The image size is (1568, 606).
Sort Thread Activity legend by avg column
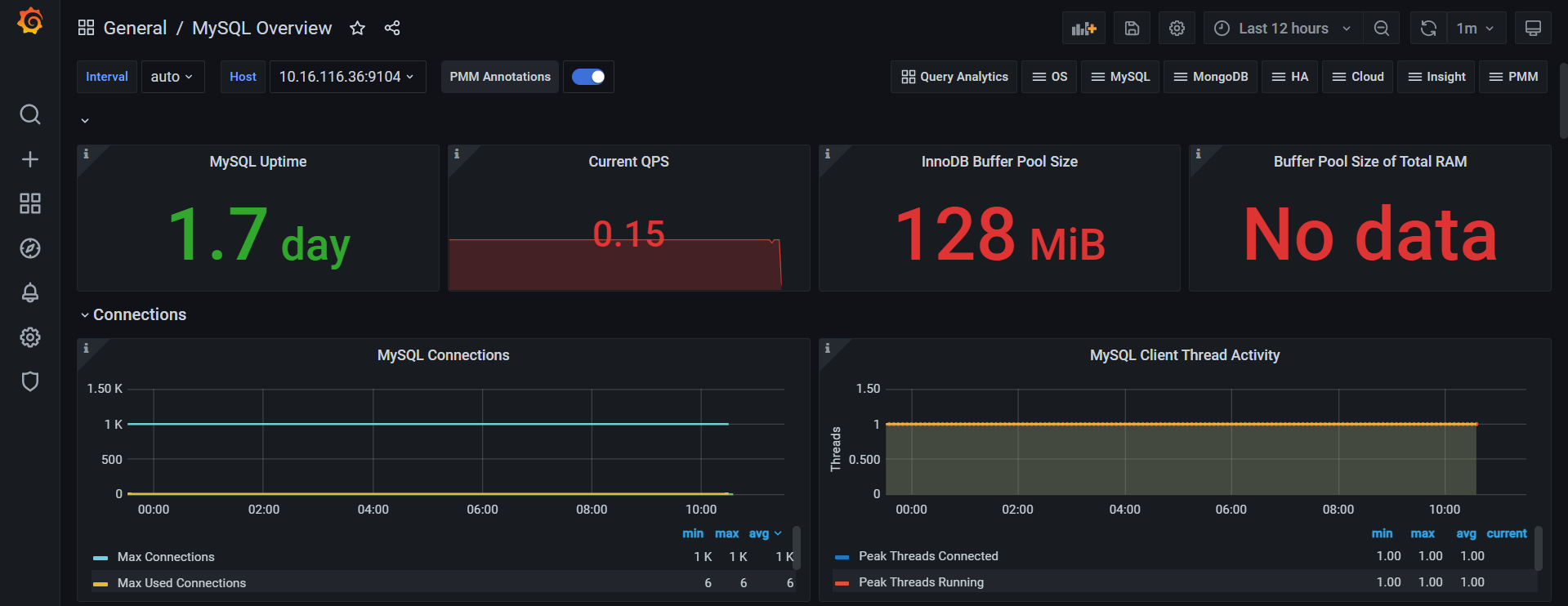click(1466, 533)
